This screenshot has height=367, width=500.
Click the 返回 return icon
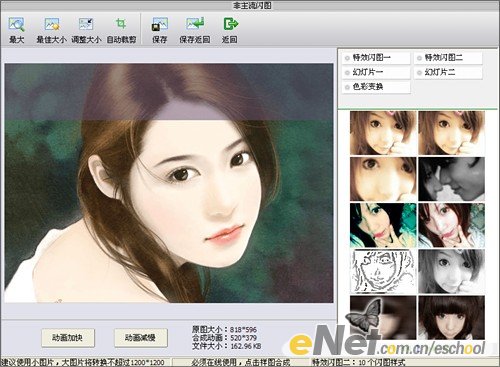[x=230, y=24]
